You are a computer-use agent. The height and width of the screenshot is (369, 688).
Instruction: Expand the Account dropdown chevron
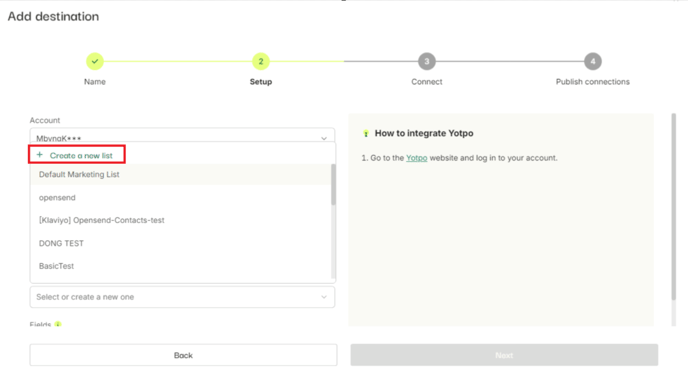click(x=324, y=138)
